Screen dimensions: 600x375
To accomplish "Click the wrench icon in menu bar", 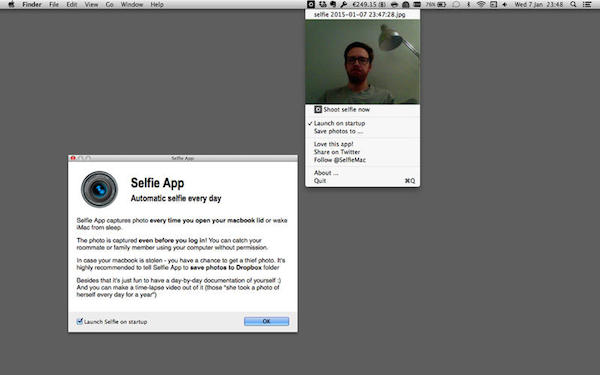I will point(344,5).
